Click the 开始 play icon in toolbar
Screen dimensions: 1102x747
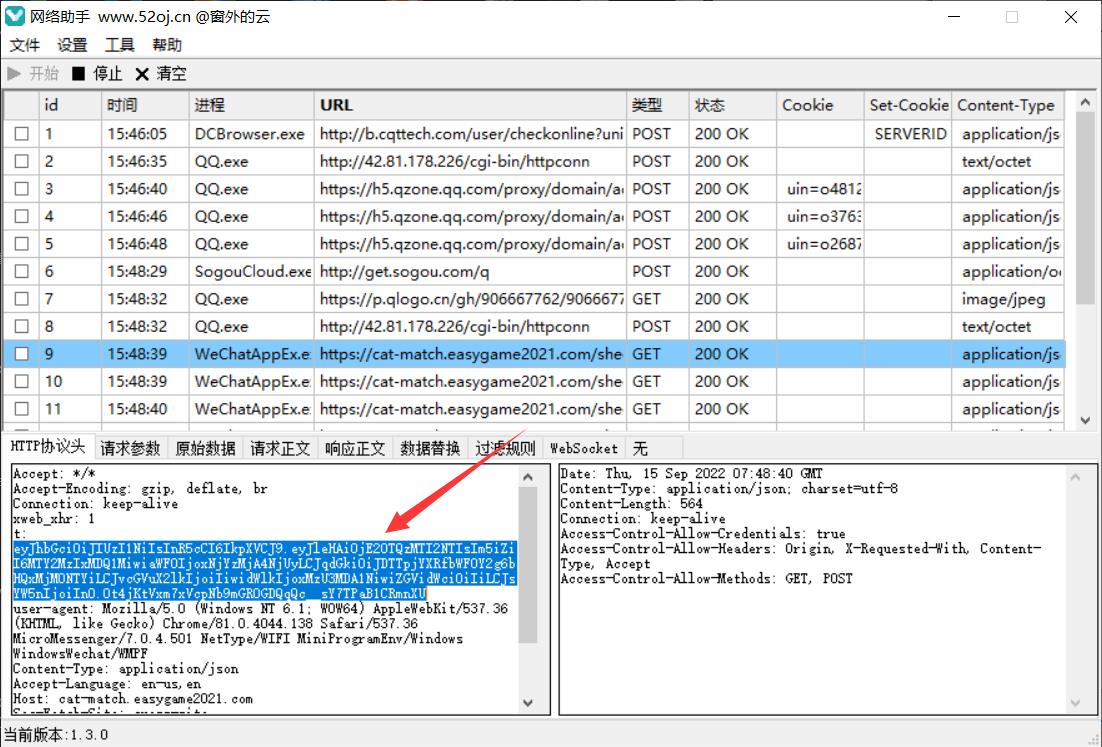pos(14,74)
